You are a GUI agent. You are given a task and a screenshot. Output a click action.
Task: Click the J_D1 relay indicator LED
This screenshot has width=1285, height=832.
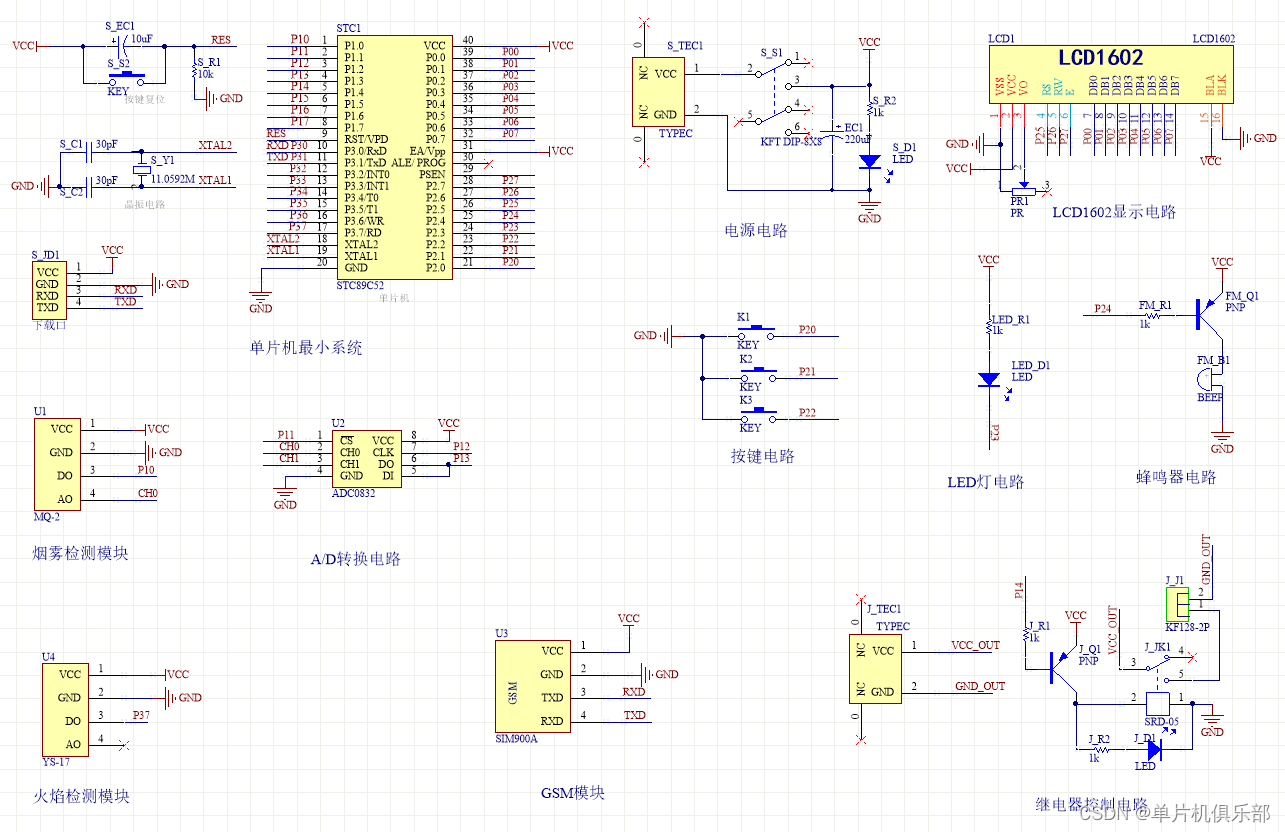1155,748
